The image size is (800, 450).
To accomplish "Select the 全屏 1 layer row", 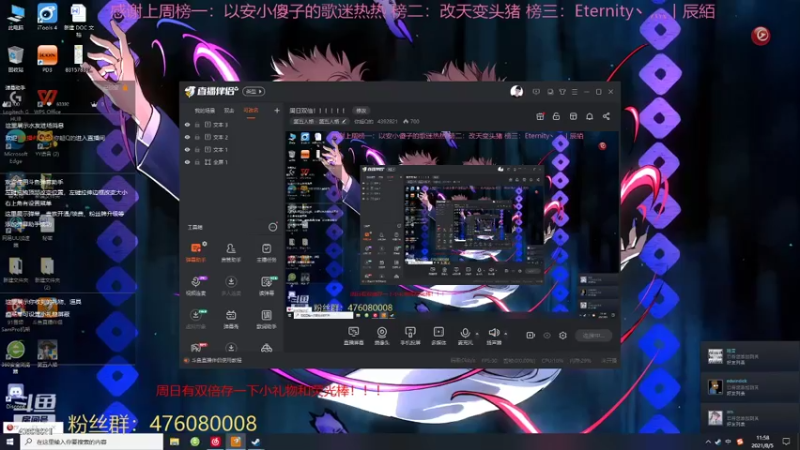I will coord(231,162).
